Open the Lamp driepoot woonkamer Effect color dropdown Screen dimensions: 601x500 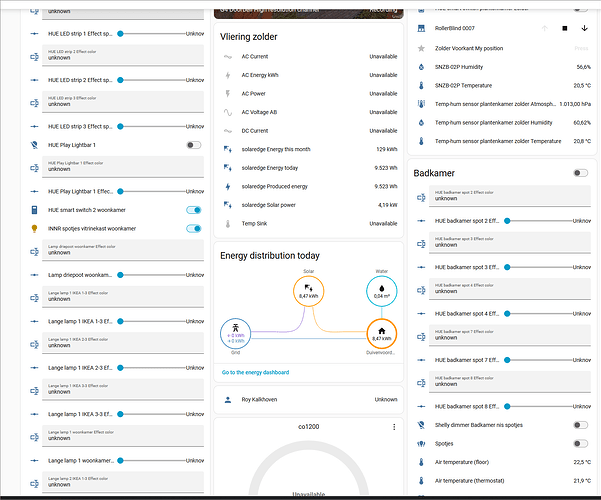(x=123, y=250)
